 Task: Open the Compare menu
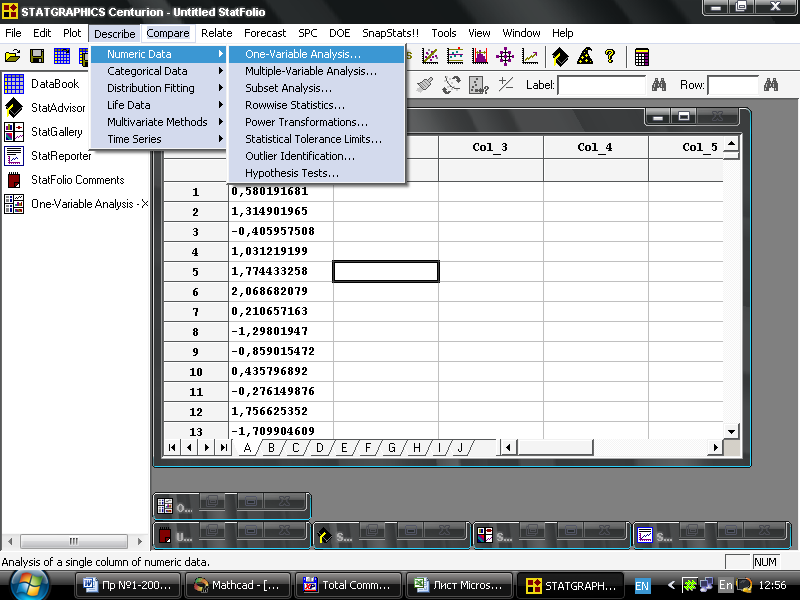(x=168, y=33)
